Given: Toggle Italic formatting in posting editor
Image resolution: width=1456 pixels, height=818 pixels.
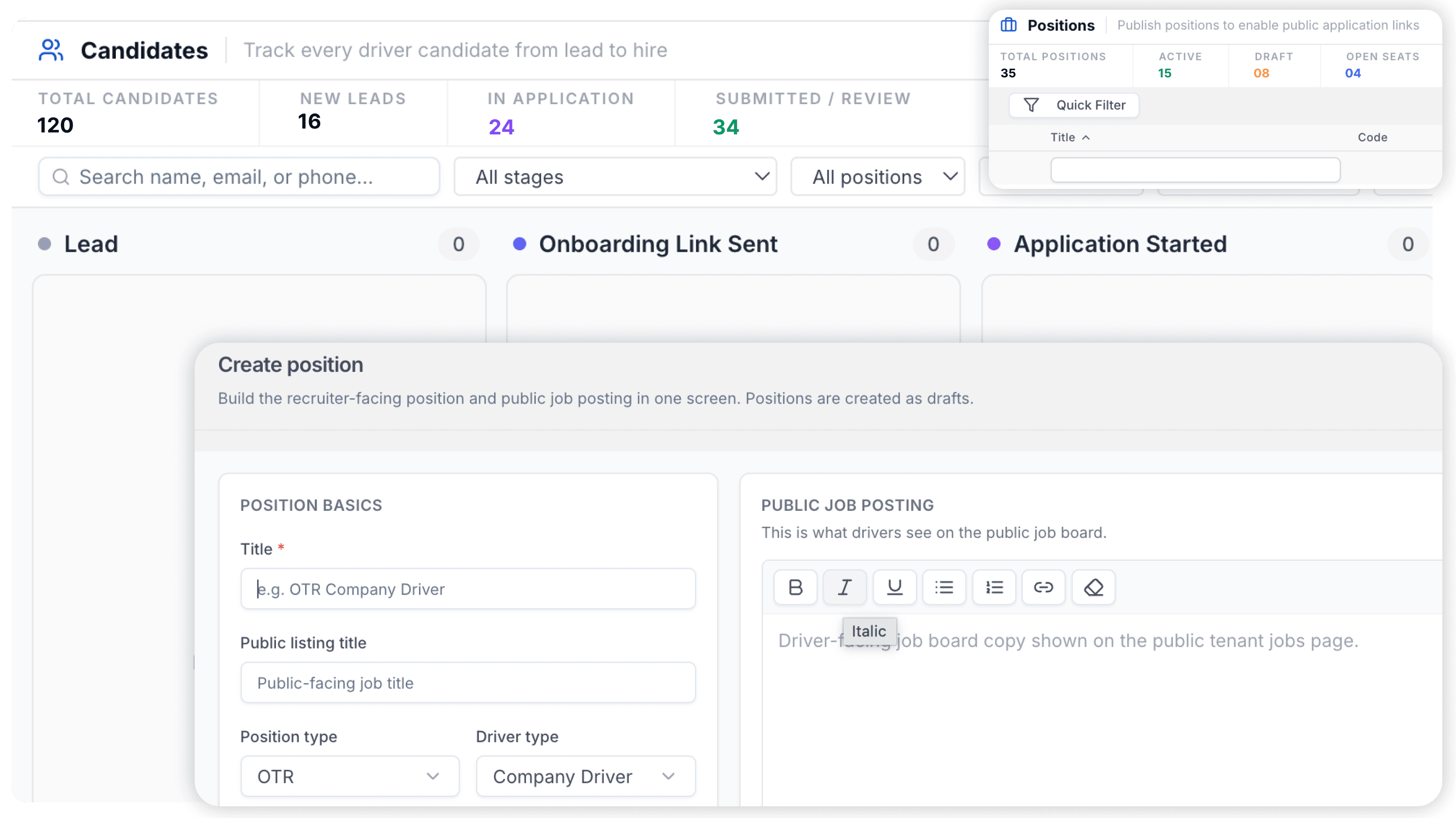Looking at the screenshot, I should coord(844,587).
